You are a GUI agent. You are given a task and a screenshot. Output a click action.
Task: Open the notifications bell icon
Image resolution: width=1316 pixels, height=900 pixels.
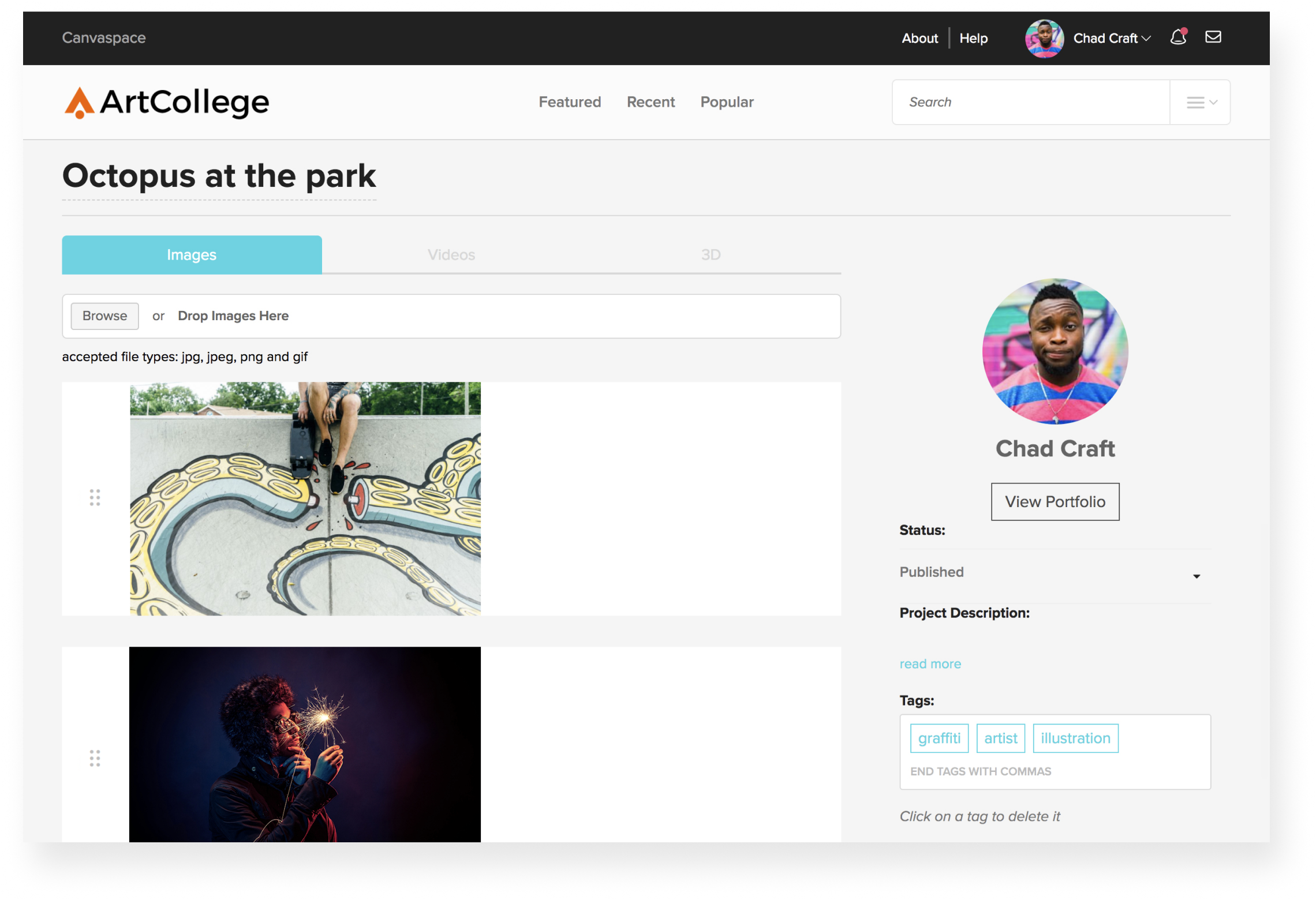pos(1178,37)
